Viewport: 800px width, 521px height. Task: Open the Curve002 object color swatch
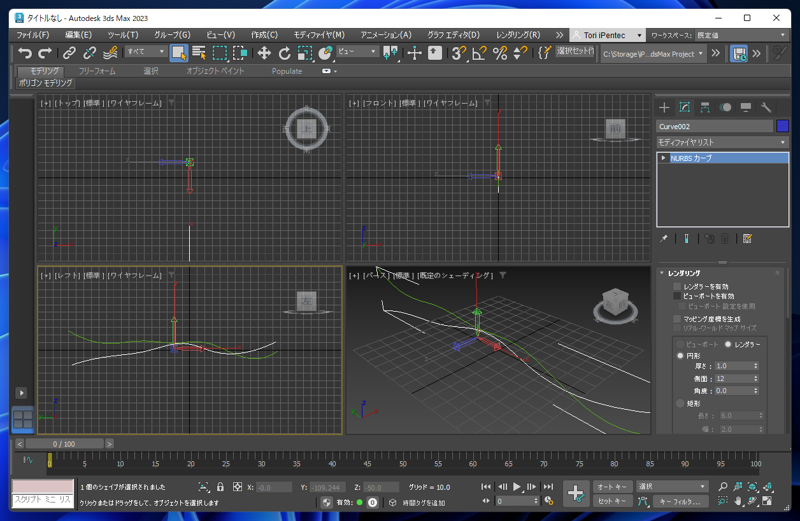click(782, 126)
